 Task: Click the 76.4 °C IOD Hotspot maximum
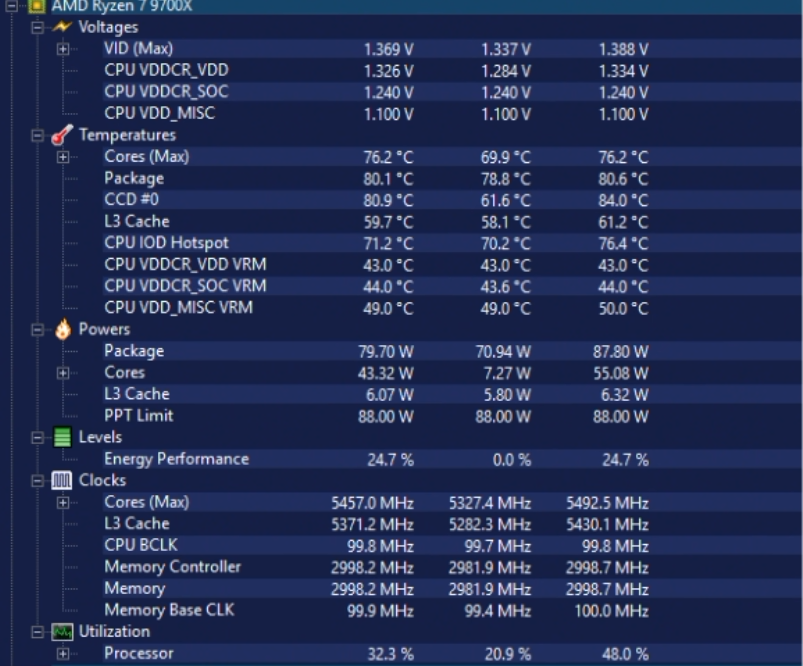click(x=623, y=243)
